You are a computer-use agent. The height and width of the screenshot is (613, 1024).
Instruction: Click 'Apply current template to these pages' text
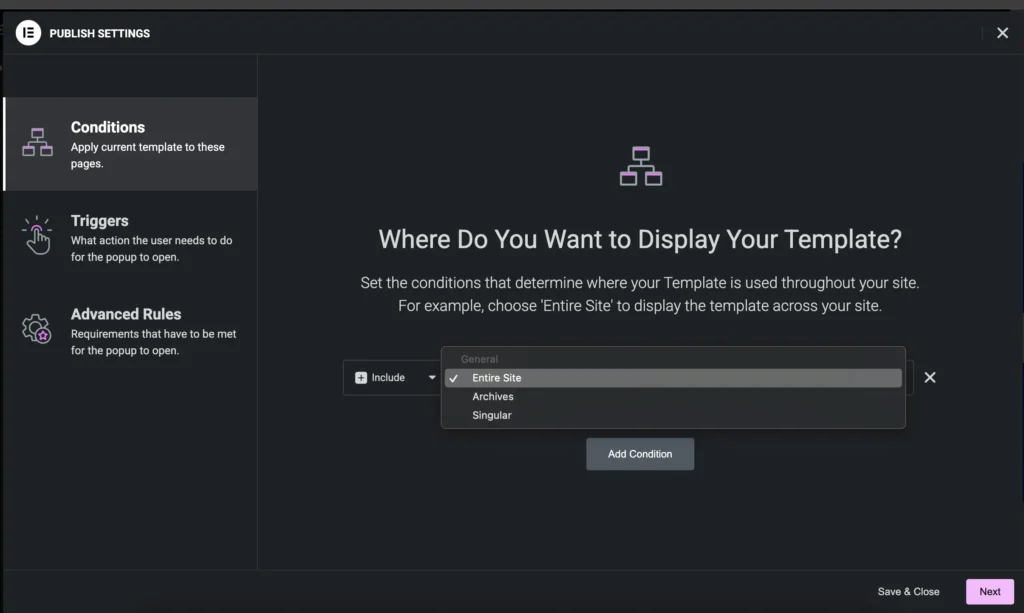[148, 155]
